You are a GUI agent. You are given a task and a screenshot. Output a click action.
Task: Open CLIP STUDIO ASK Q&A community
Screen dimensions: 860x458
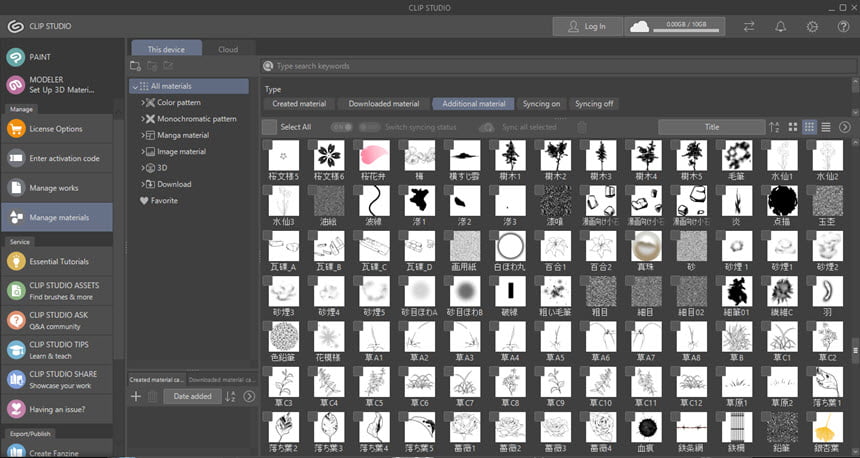pyautogui.click(x=57, y=320)
